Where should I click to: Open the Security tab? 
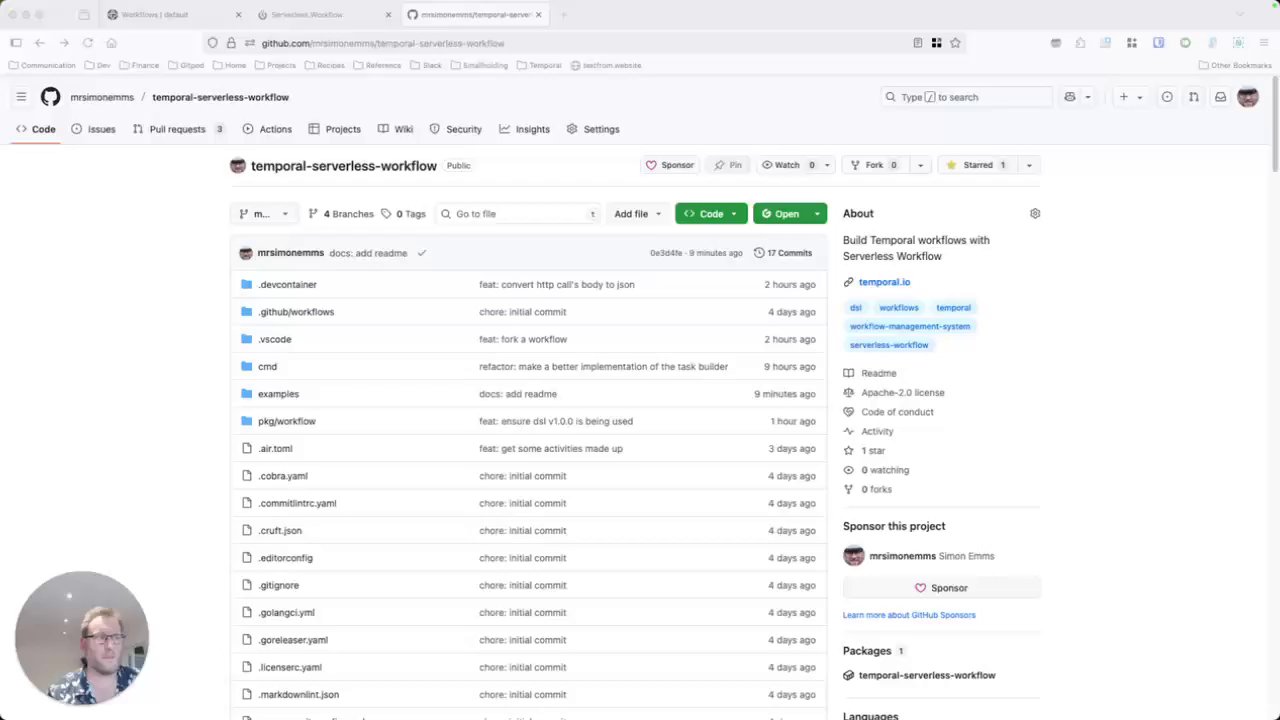[x=456, y=129]
